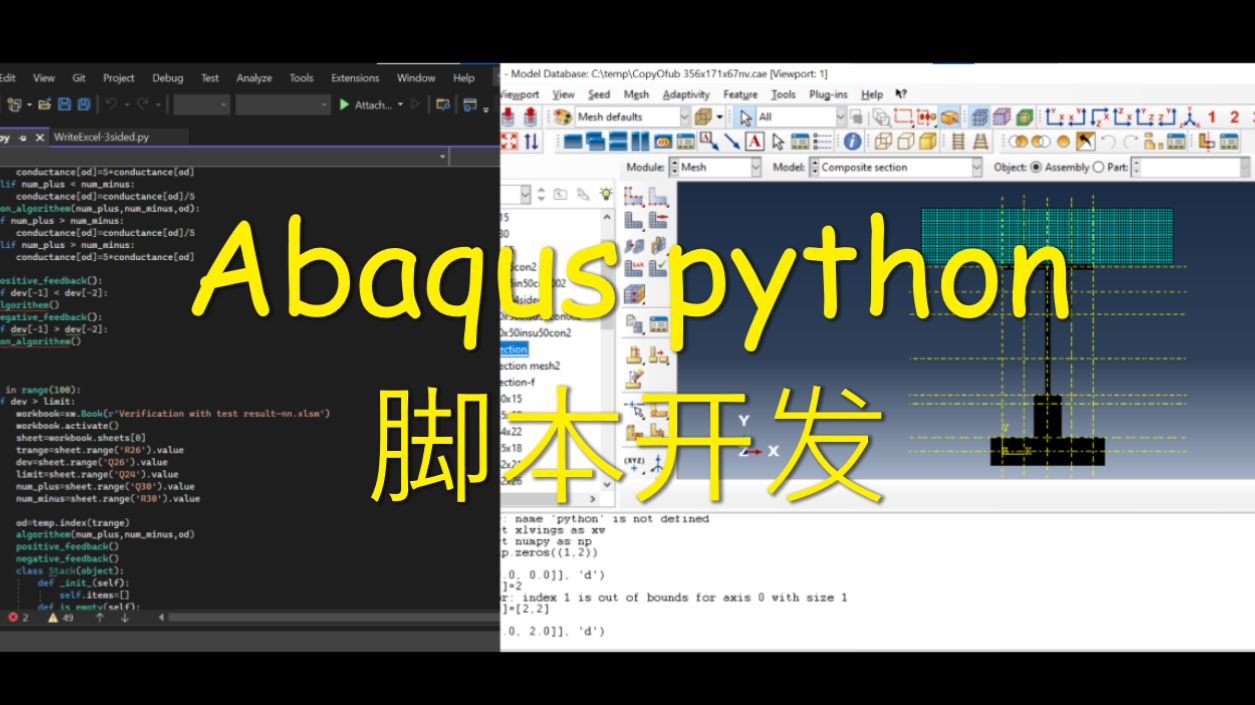Click the Seed part instance icon in Abaqus toolbox
The width and height of the screenshot is (1255, 705).
[x=634, y=196]
